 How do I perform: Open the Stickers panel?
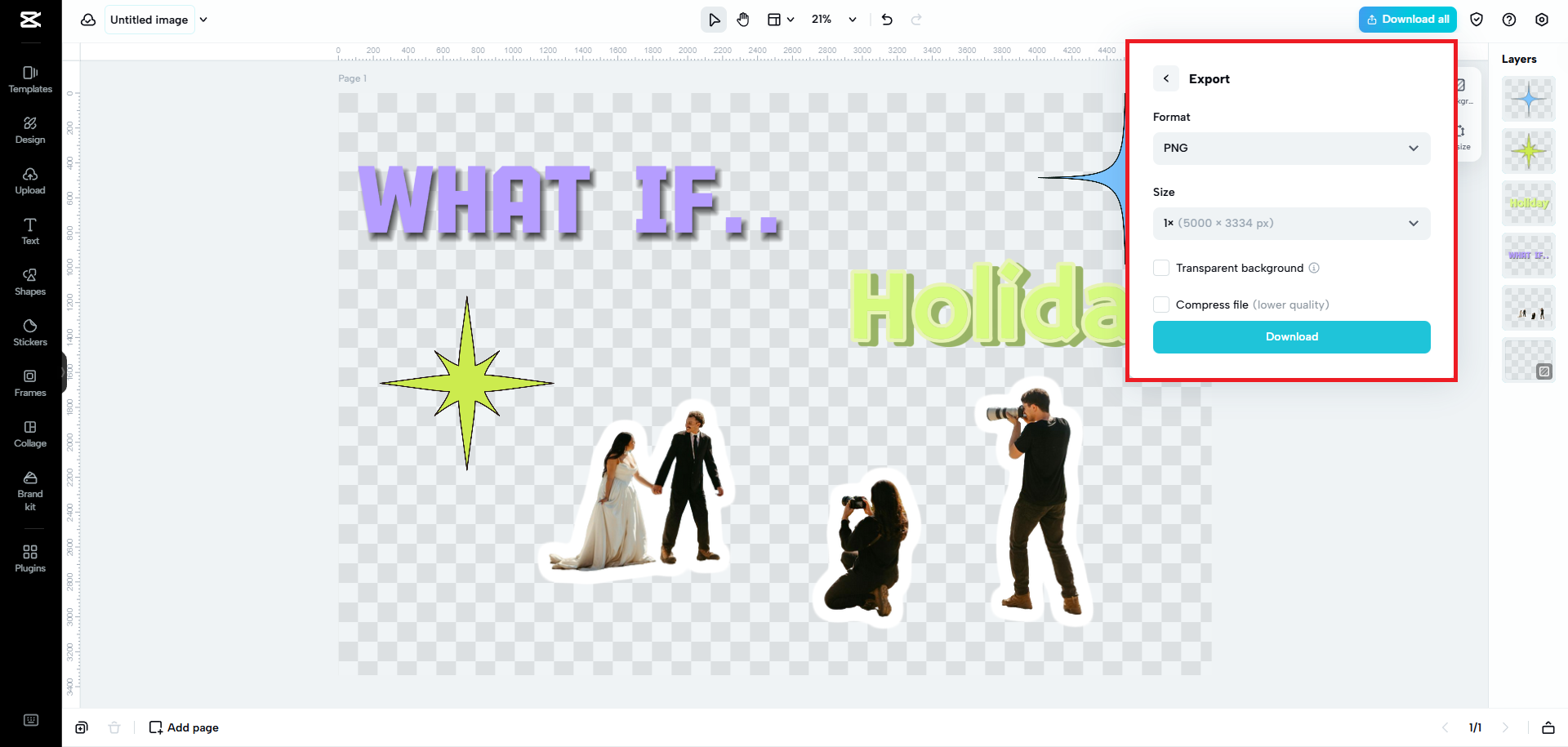[x=30, y=332]
